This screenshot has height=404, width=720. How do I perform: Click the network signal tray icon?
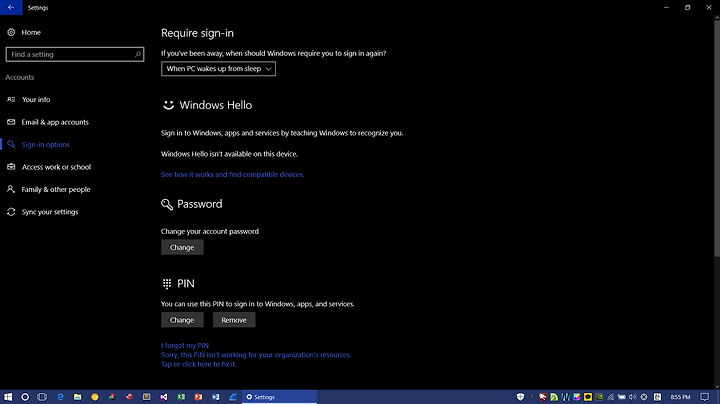pyautogui.click(x=610, y=397)
